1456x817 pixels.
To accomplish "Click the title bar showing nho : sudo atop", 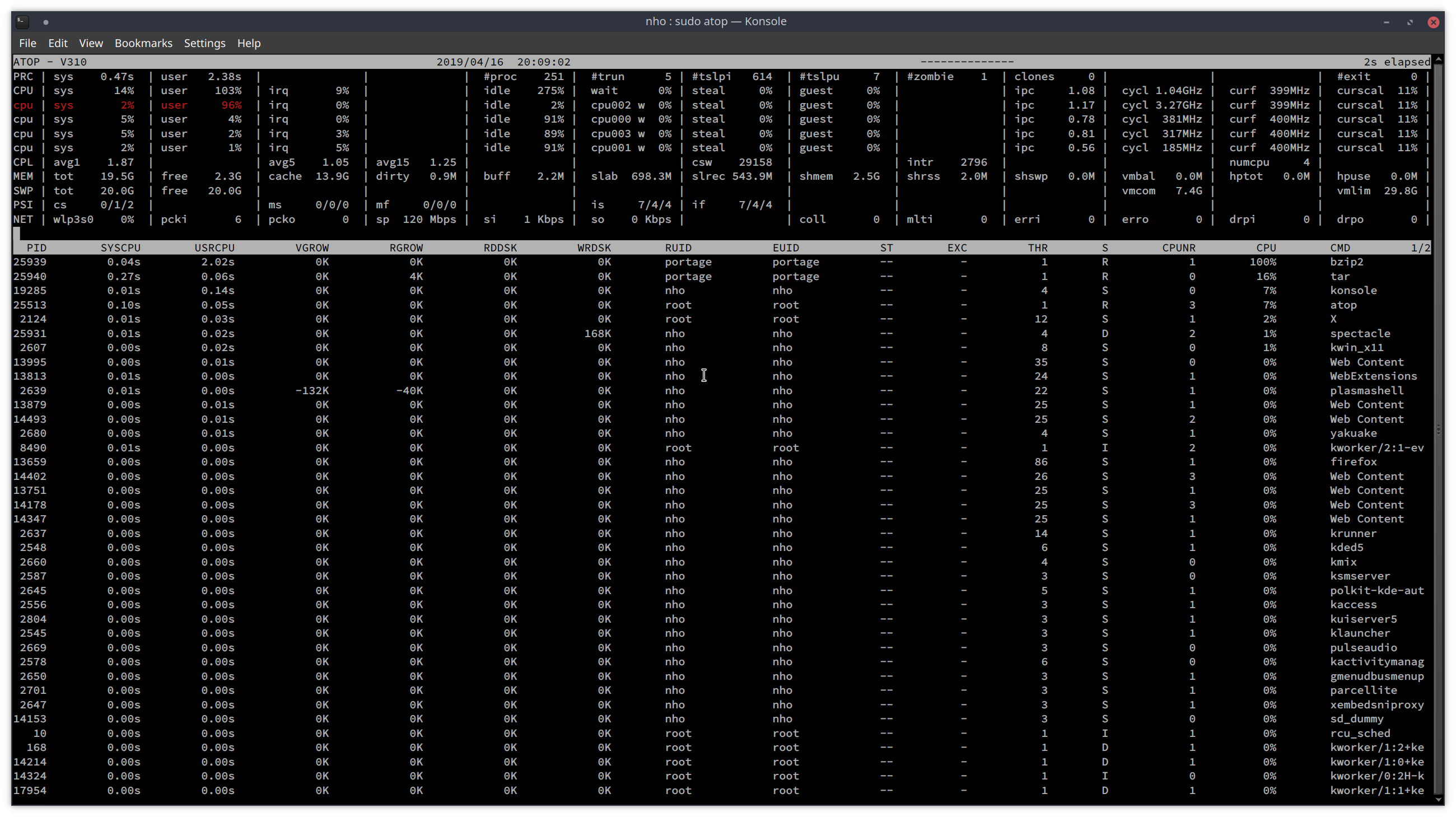I will 716,21.
